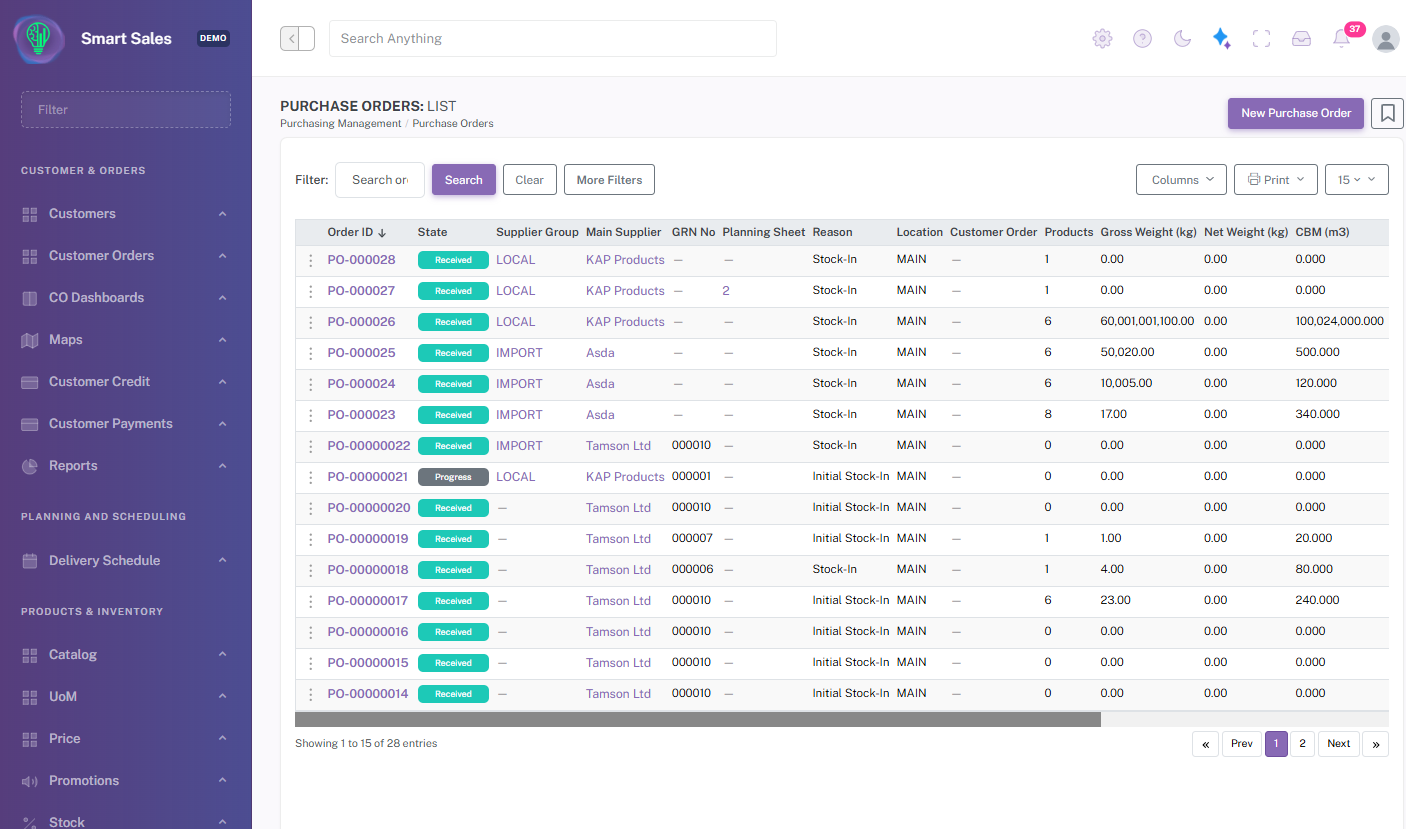Toggle fullscreen mode icon
Viewport: 1406px width, 829px height.
pyautogui.click(x=1261, y=38)
